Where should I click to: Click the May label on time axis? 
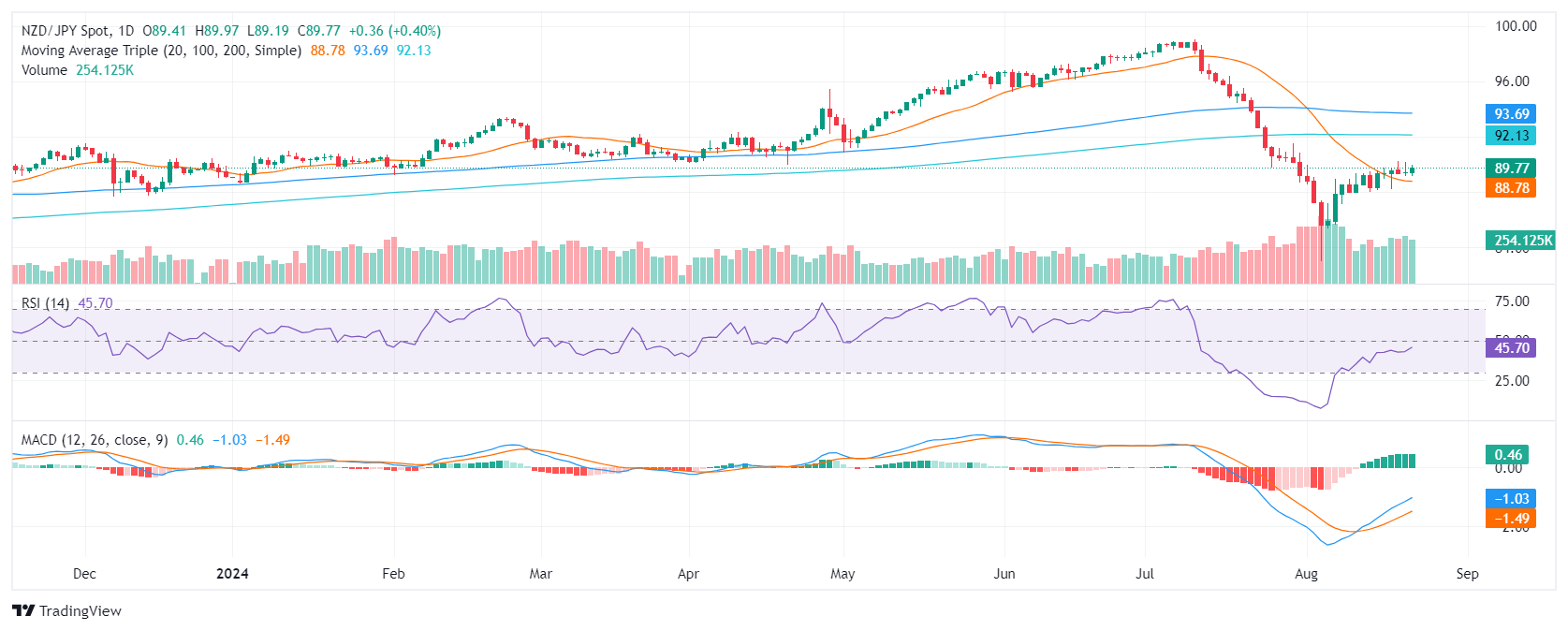[843, 574]
